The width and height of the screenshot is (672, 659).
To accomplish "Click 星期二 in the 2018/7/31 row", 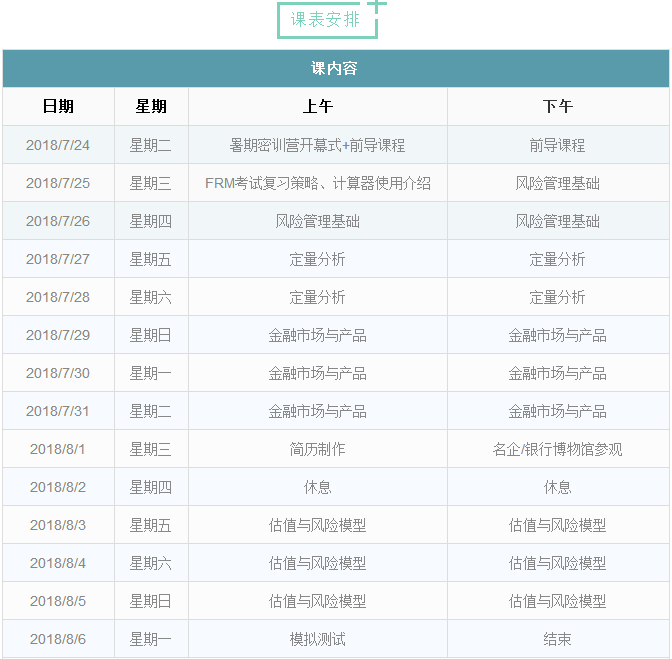I will point(150,411).
